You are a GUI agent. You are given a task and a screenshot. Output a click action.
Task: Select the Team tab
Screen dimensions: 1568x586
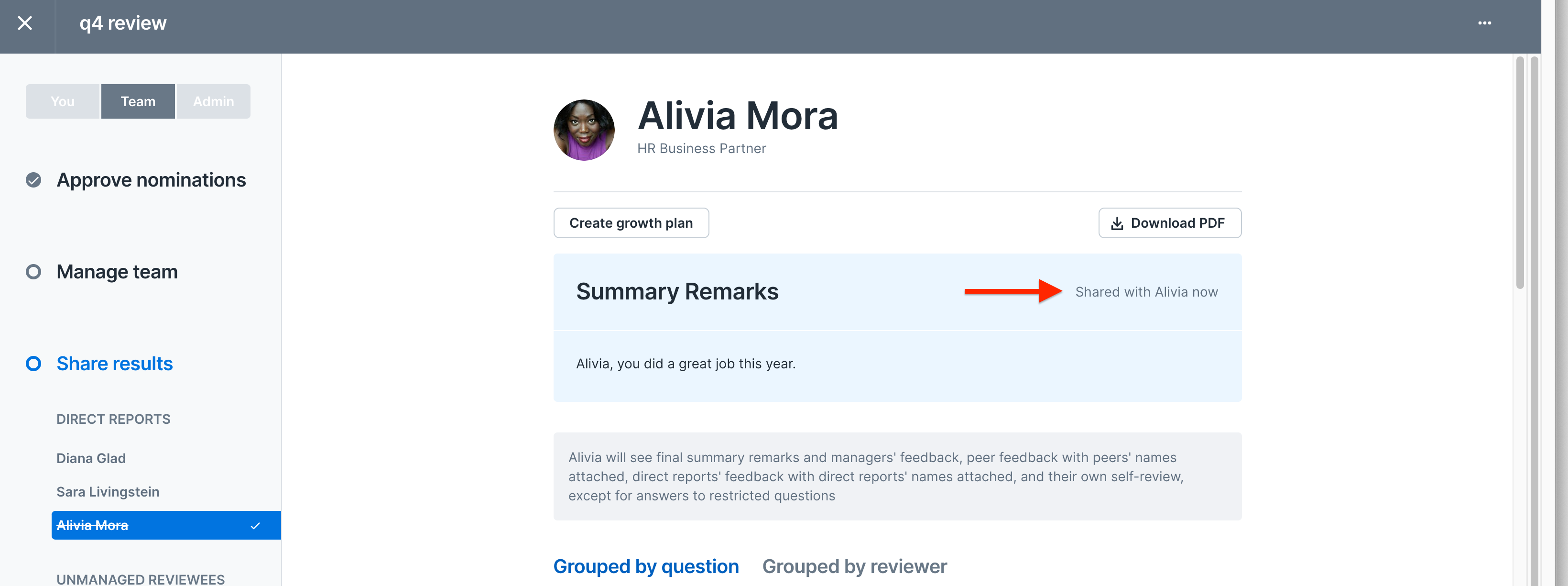(x=138, y=102)
